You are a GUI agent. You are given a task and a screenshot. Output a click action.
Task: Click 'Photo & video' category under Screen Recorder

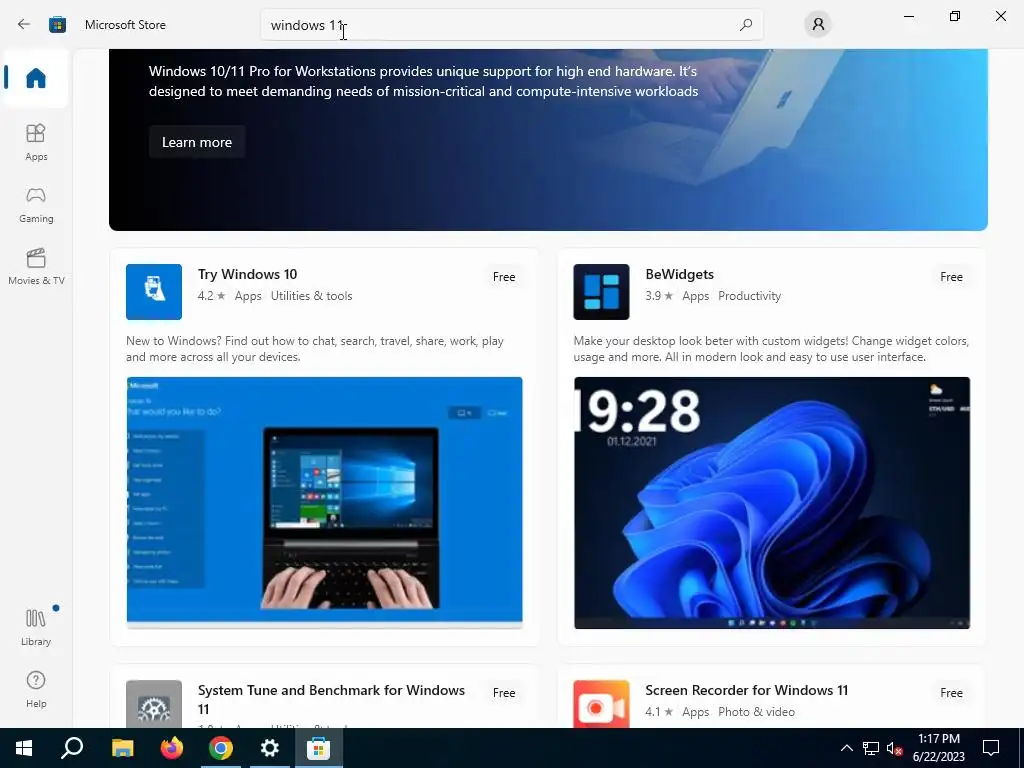(x=756, y=712)
